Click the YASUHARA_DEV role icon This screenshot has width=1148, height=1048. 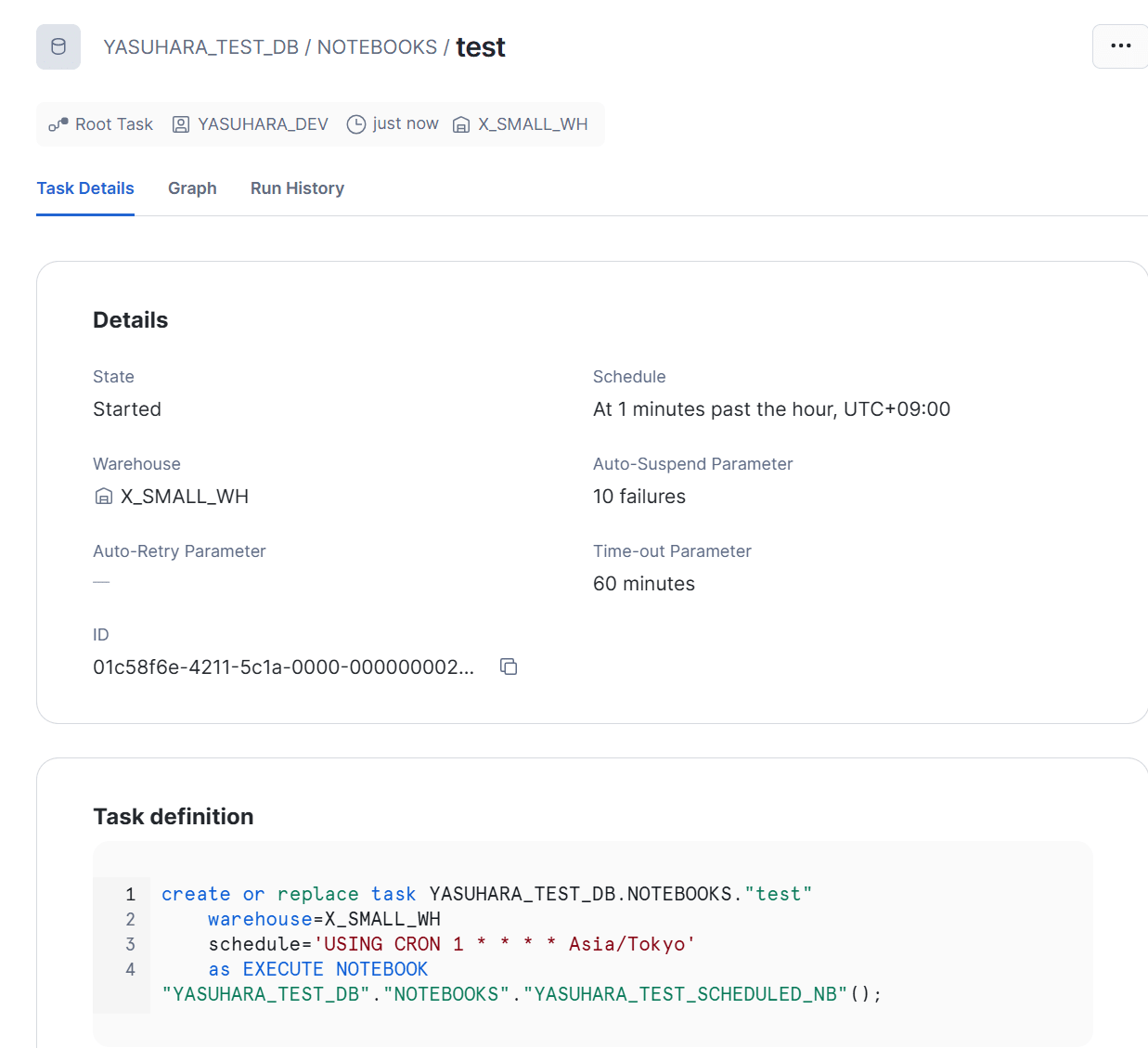[x=181, y=124]
